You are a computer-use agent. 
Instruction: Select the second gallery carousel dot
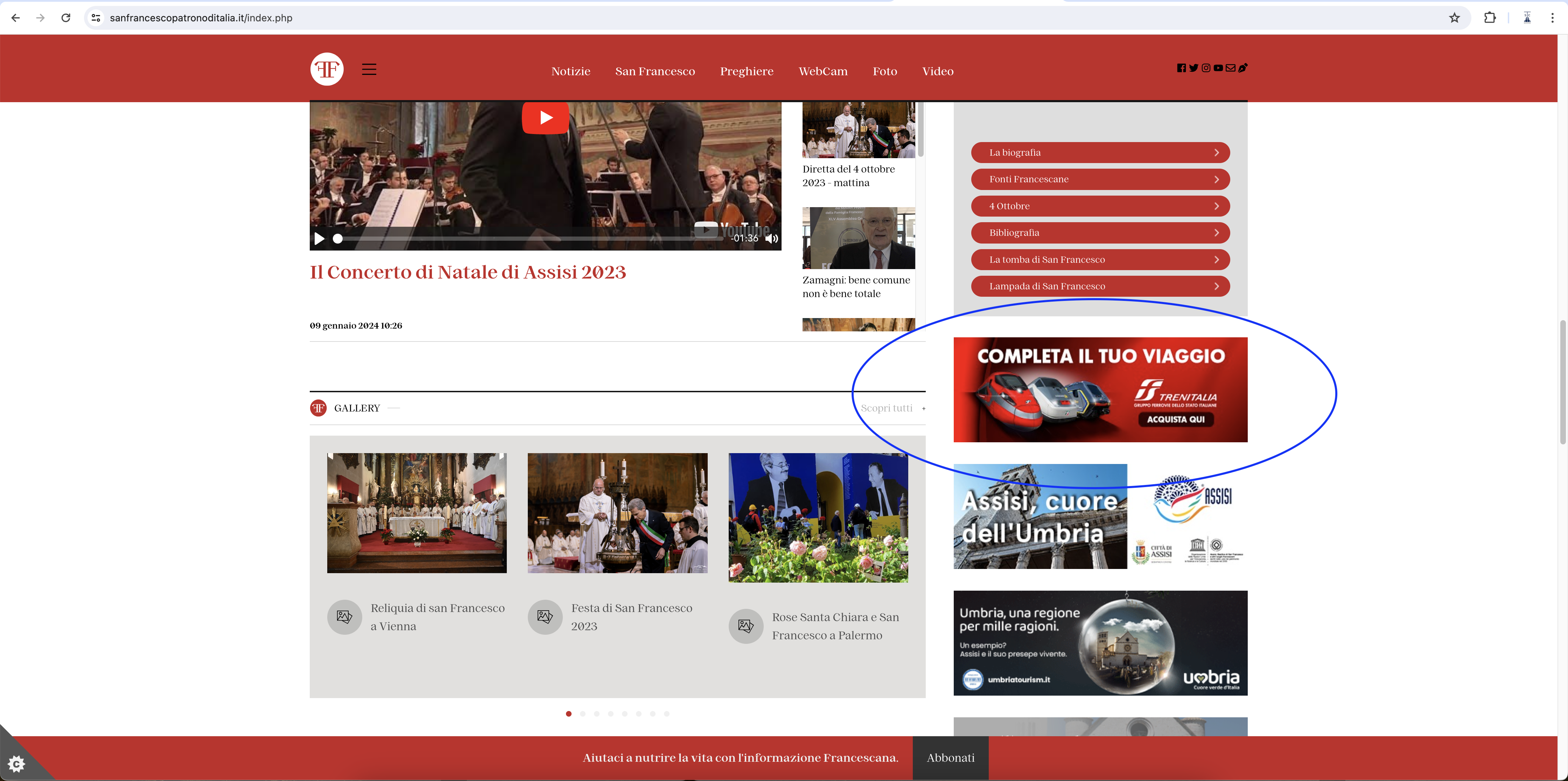pos(582,713)
